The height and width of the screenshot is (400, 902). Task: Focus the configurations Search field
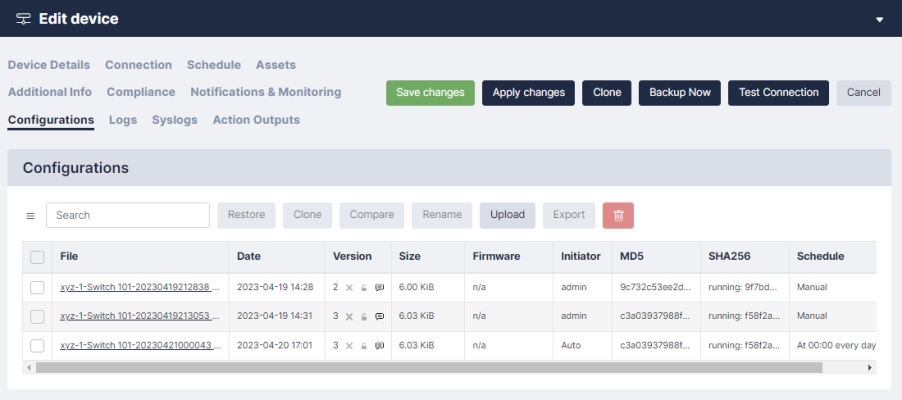pyautogui.click(x=127, y=215)
